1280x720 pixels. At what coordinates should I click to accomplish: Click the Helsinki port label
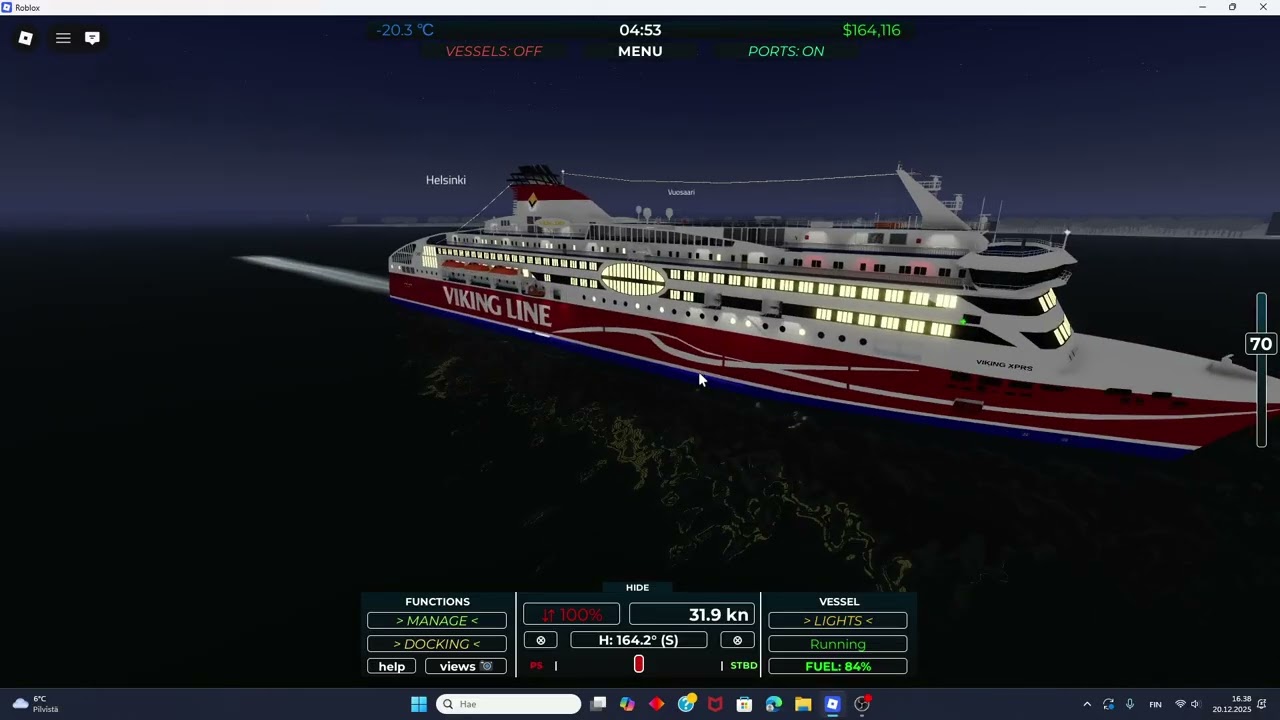pos(446,180)
